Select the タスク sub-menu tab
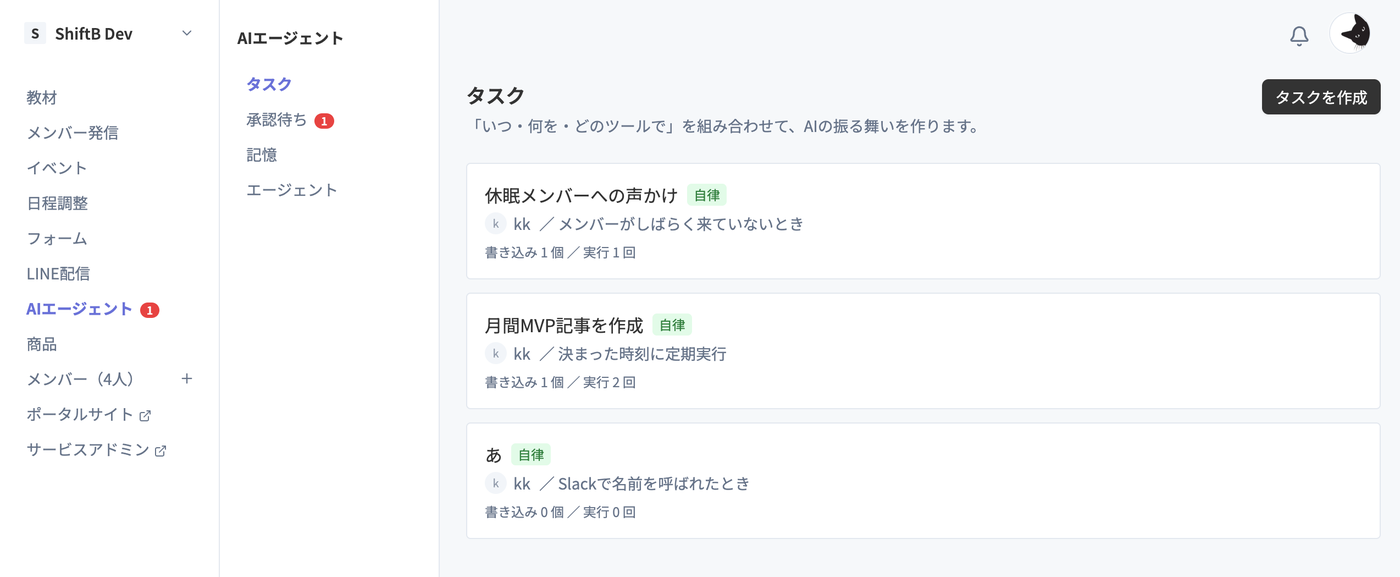This screenshot has height=577, width=1400. [269, 84]
